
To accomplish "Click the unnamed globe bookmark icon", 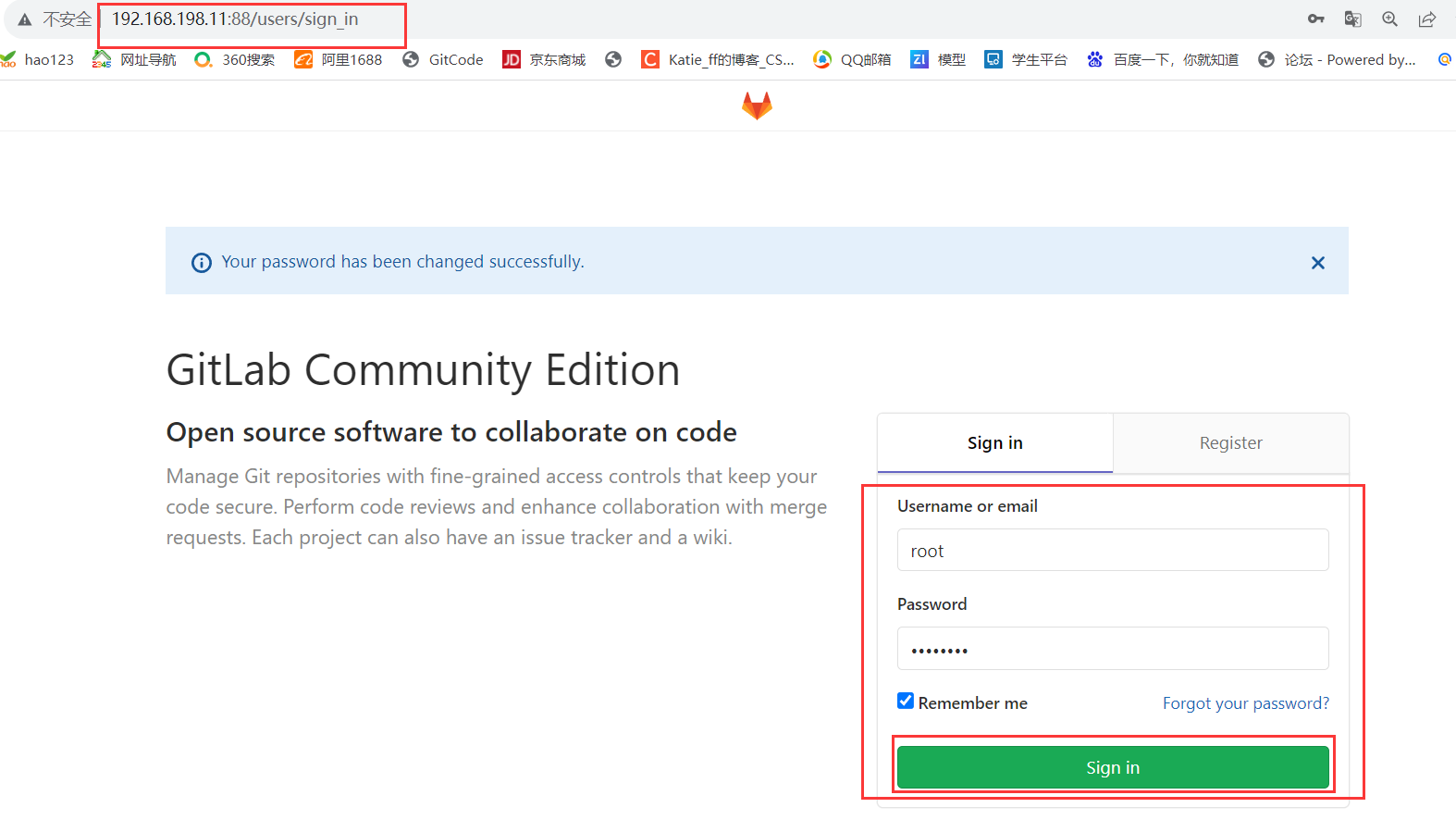I will click(x=613, y=59).
